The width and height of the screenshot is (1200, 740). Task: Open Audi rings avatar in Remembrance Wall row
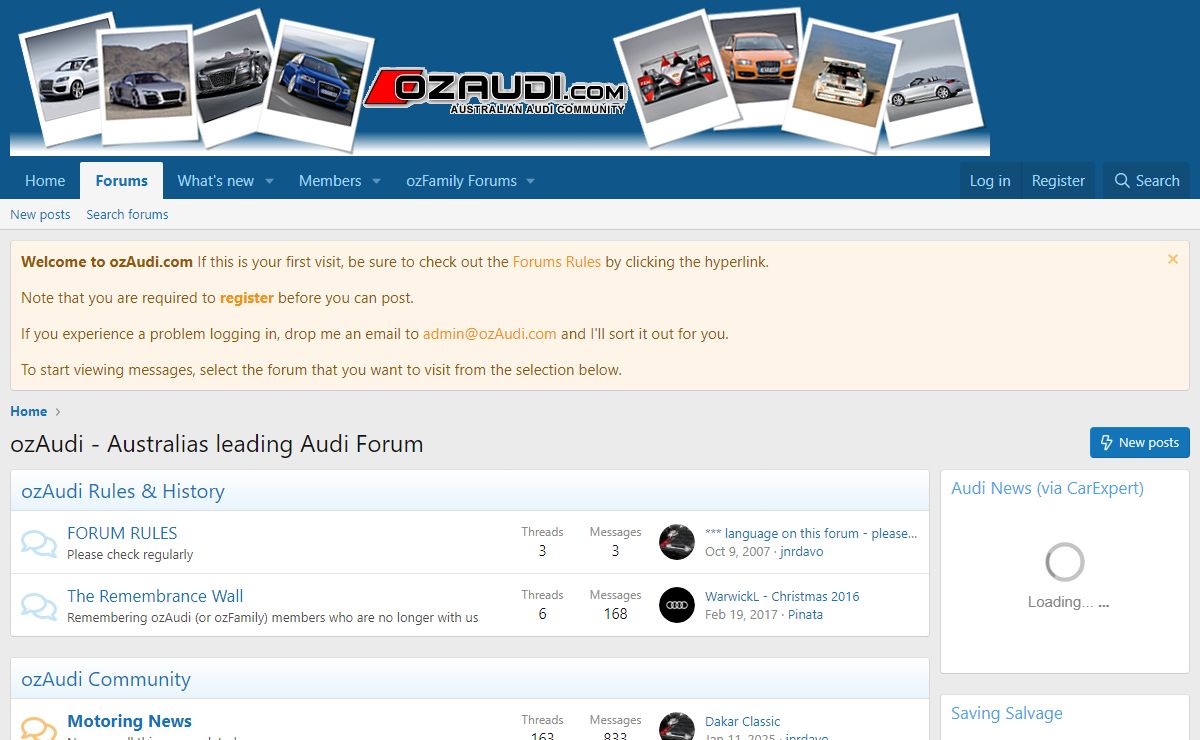[677, 605]
